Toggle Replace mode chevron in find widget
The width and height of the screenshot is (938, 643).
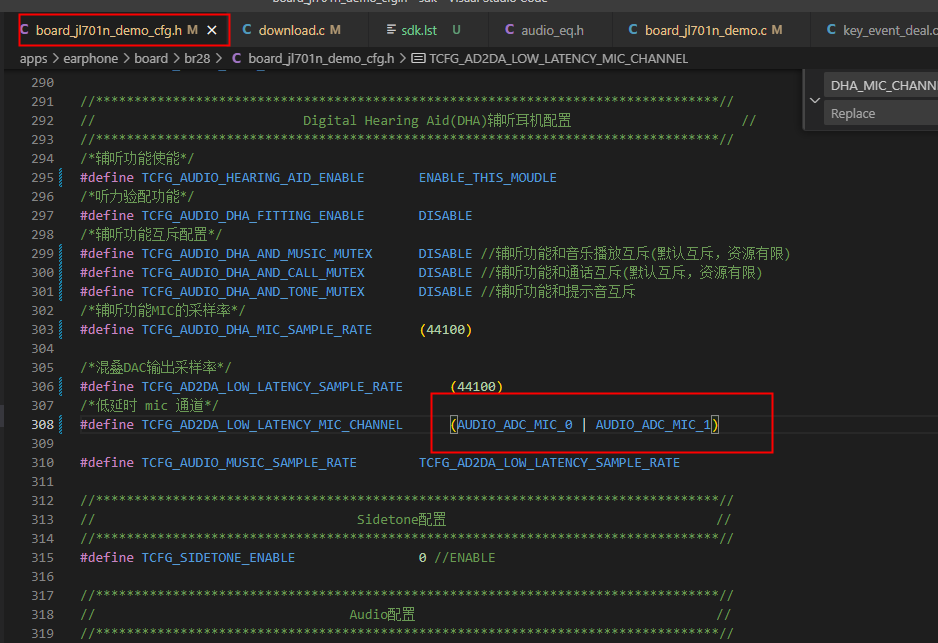tap(815, 100)
